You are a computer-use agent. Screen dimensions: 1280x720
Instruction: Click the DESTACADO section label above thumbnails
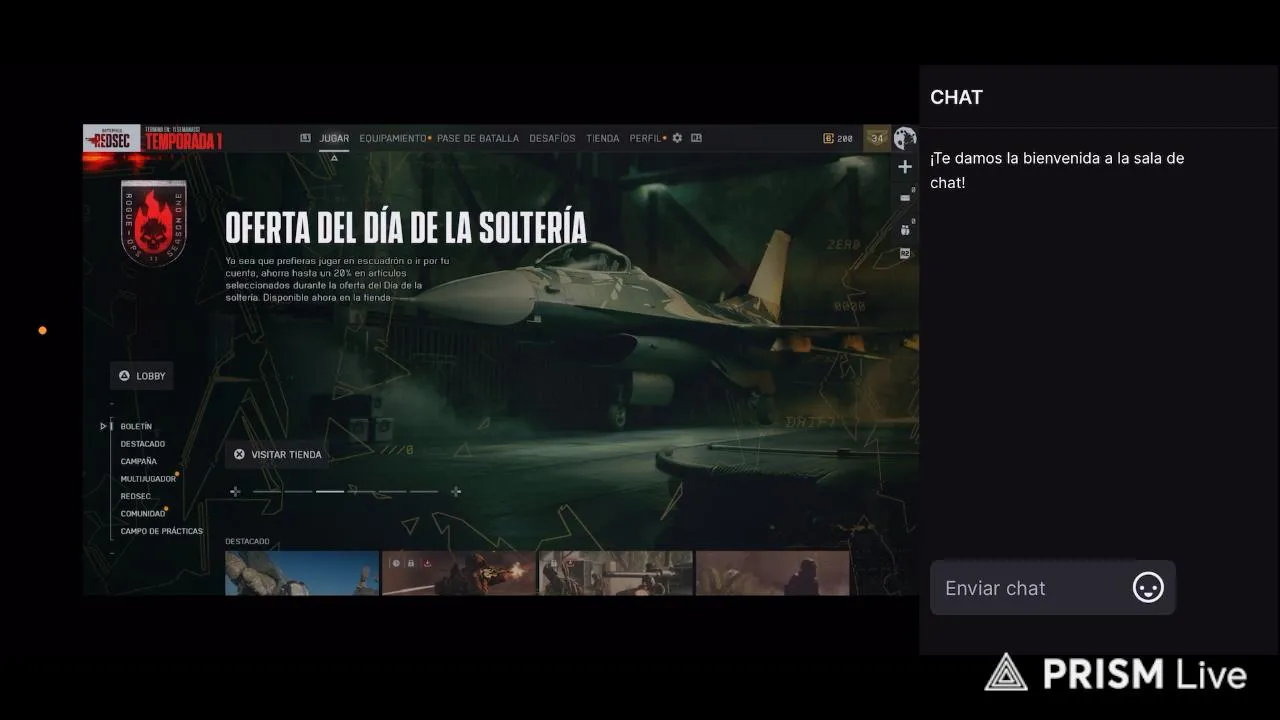point(247,541)
